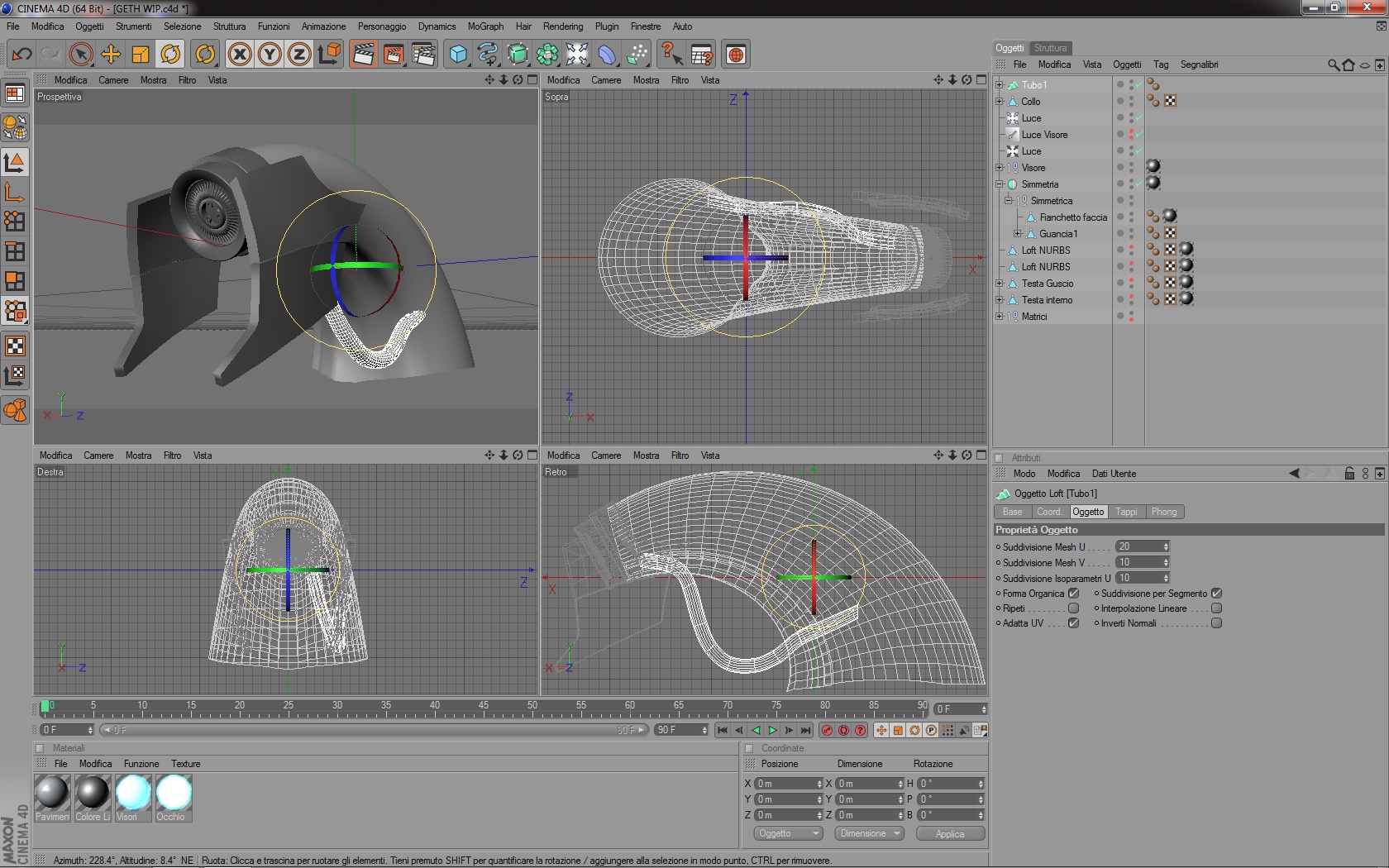
Task: Click the Undo arrow icon
Action: (x=22, y=55)
